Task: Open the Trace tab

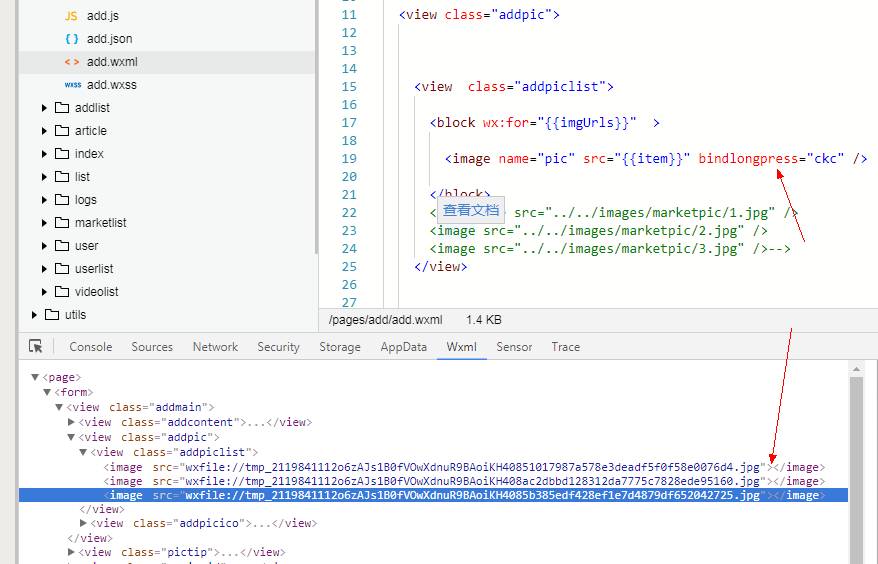Action: coord(566,347)
